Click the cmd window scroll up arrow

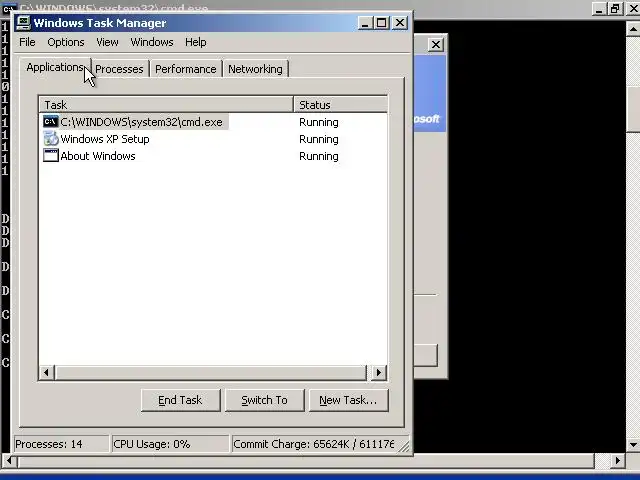633,29
